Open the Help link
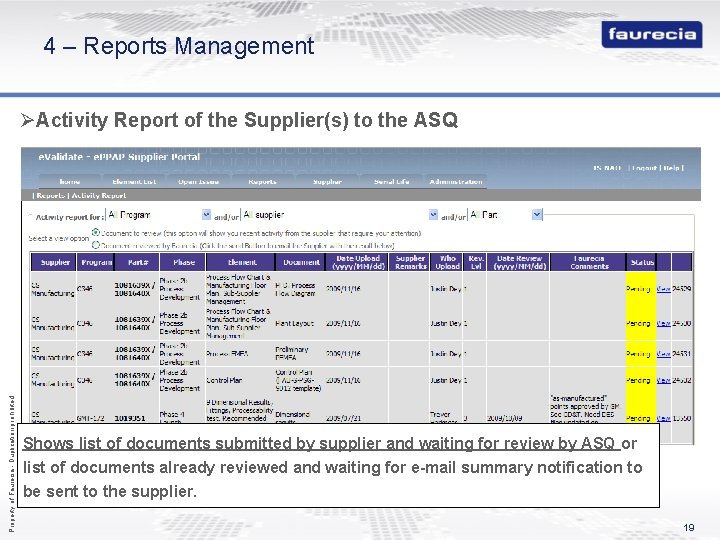 pos(671,168)
